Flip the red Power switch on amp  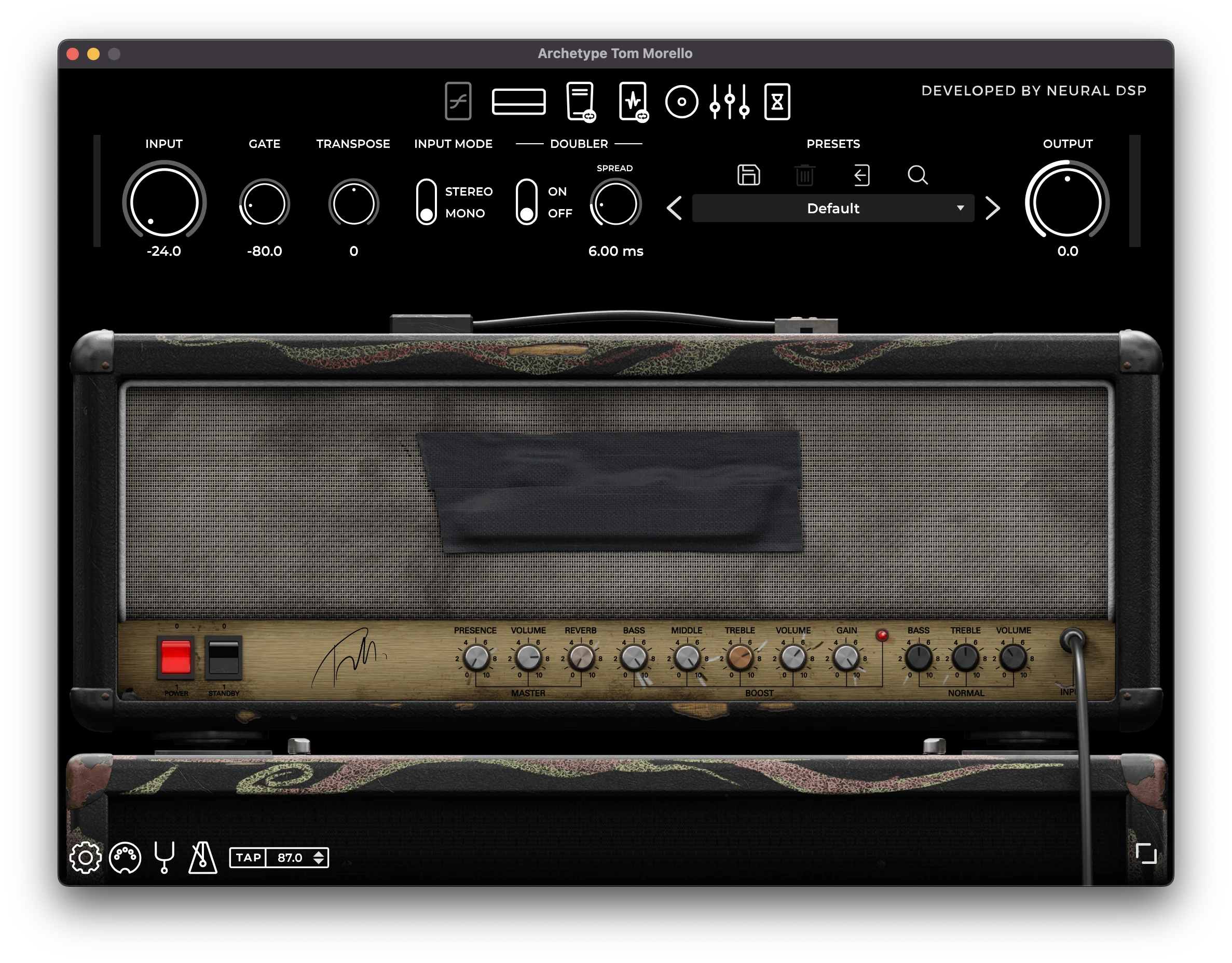click(176, 658)
